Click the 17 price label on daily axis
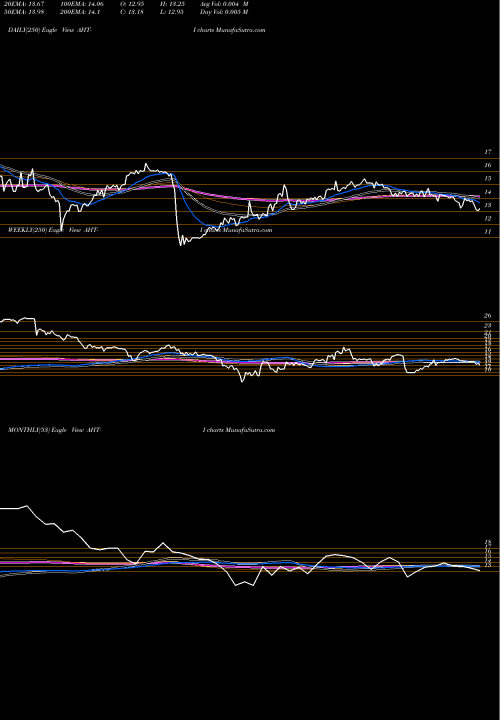The width and height of the screenshot is (500, 720). point(488,152)
